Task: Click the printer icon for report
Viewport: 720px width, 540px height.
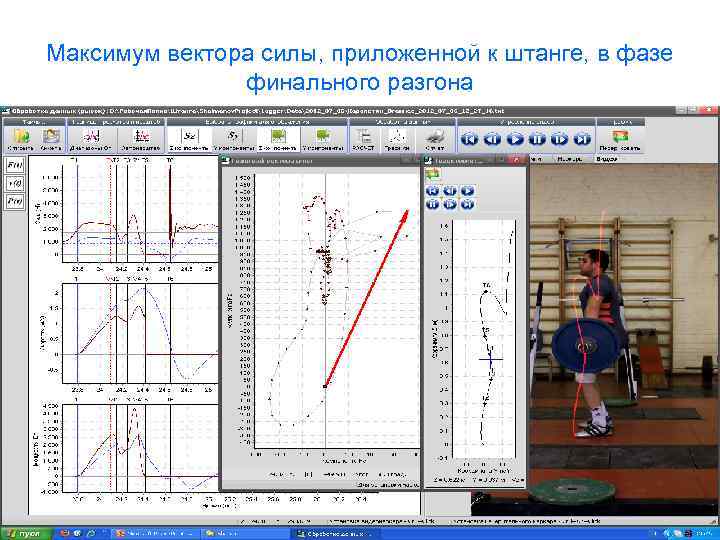Action: click(x=434, y=136)
